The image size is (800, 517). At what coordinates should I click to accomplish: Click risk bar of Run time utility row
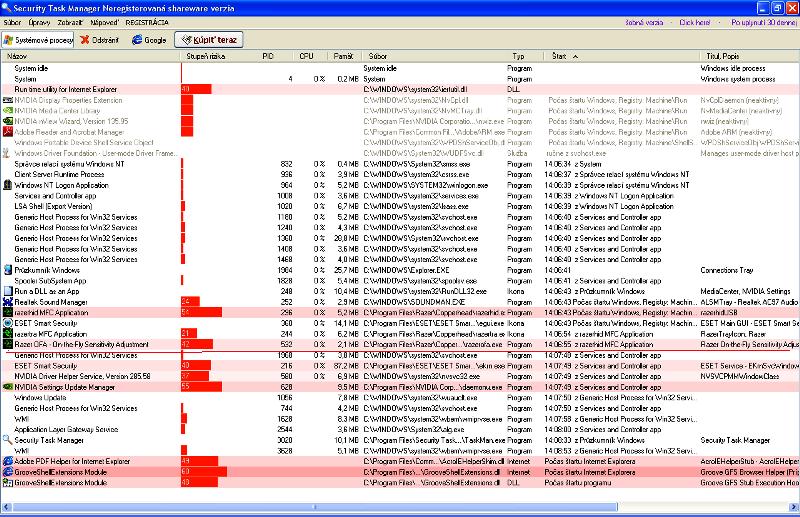[196, 89]
